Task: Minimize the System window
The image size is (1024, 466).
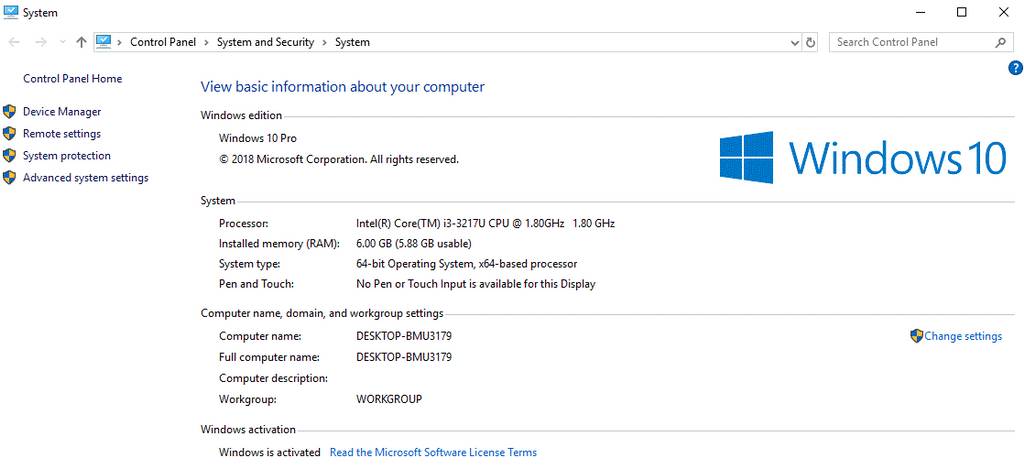Action: [921, 12]
